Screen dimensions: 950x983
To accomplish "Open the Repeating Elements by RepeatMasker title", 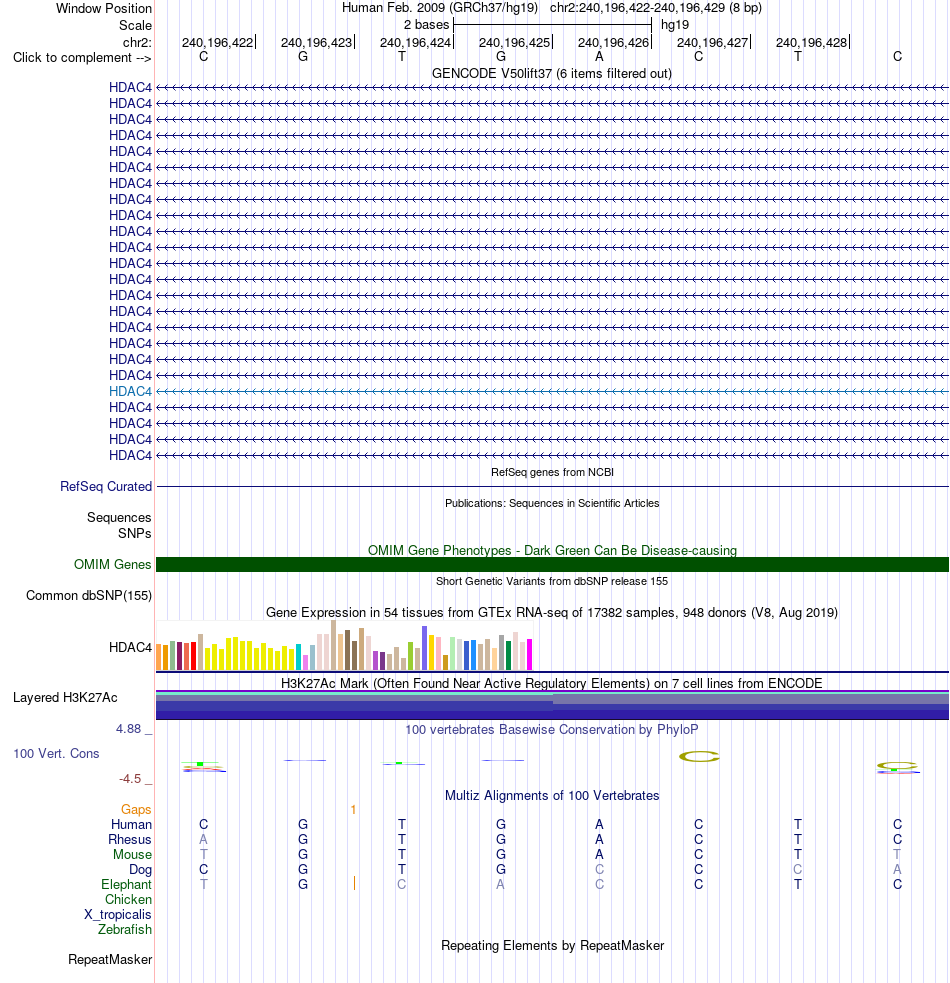I will point(552,945).
